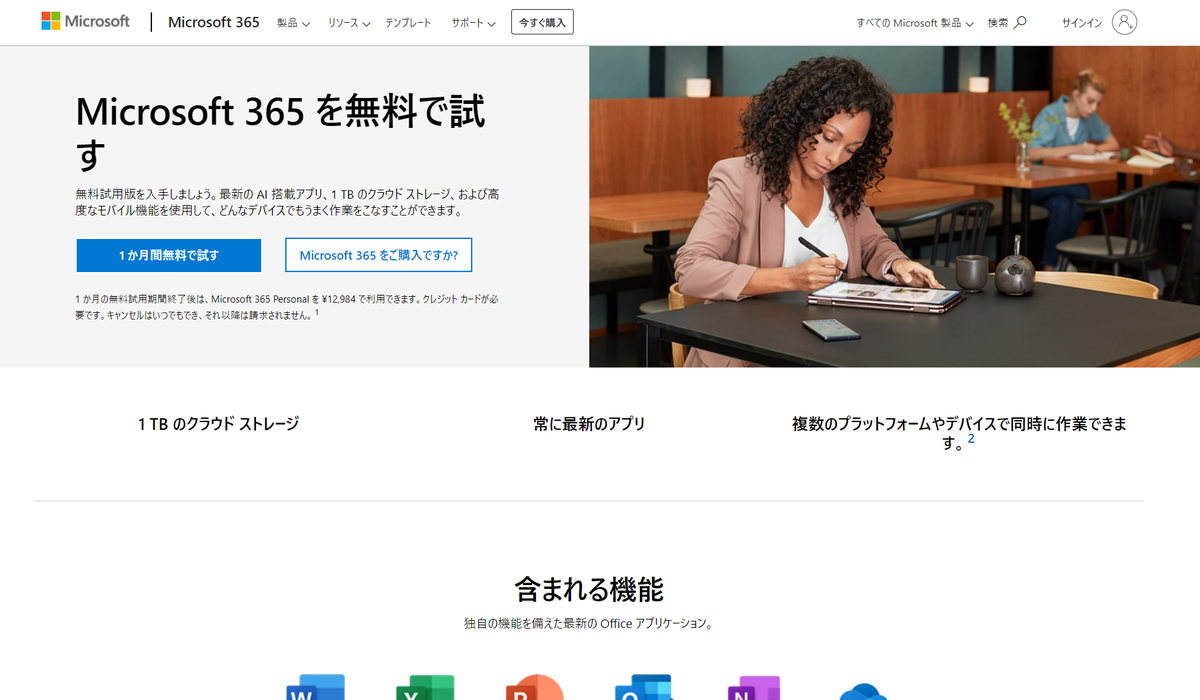Expand すべての Microsoft 製品 menu
This screenshot has height=700, width=1200.
coord(915,22)
